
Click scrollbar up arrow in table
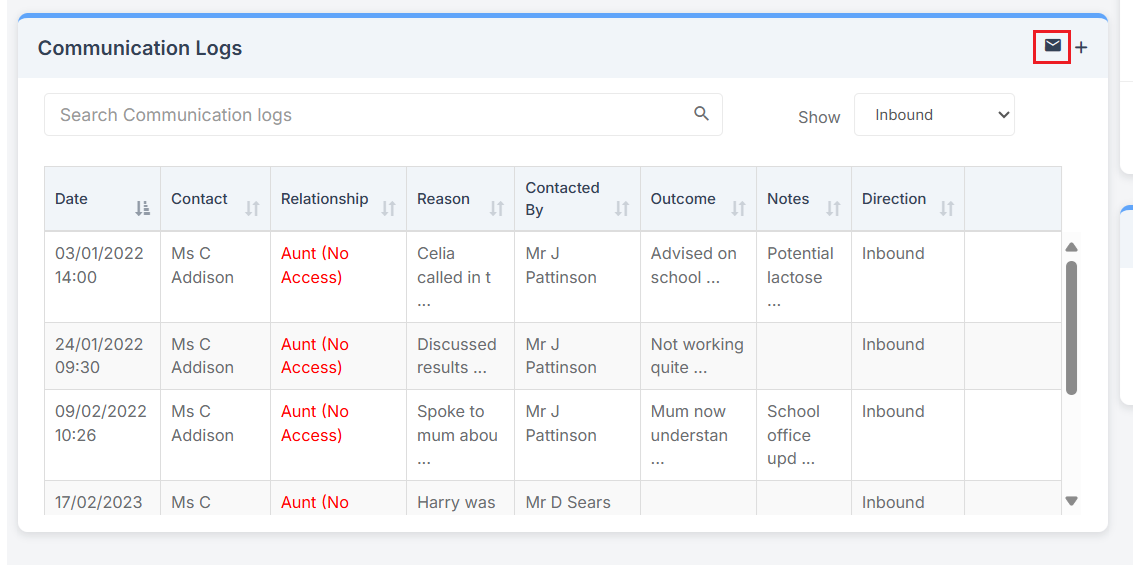[x=1072, y=247]
